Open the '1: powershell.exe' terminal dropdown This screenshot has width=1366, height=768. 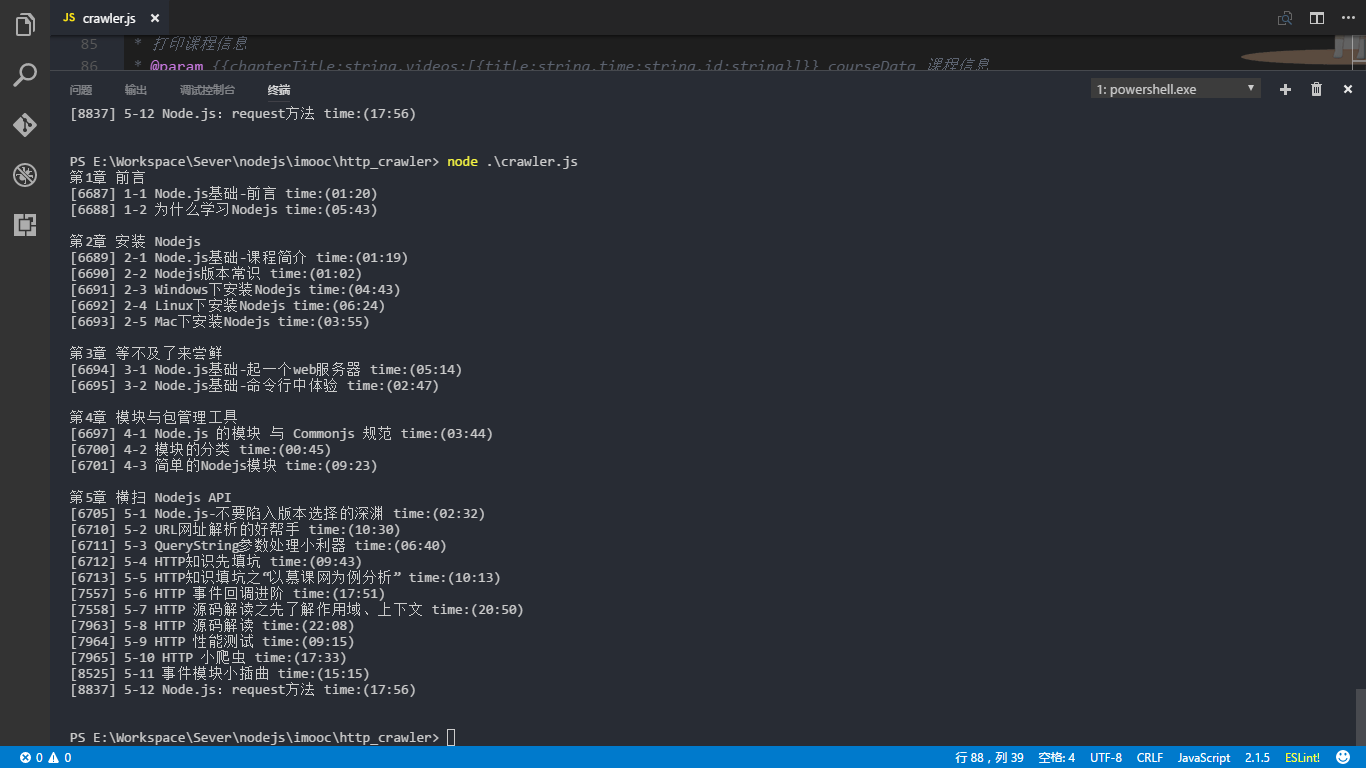[x=1176, y=89]
